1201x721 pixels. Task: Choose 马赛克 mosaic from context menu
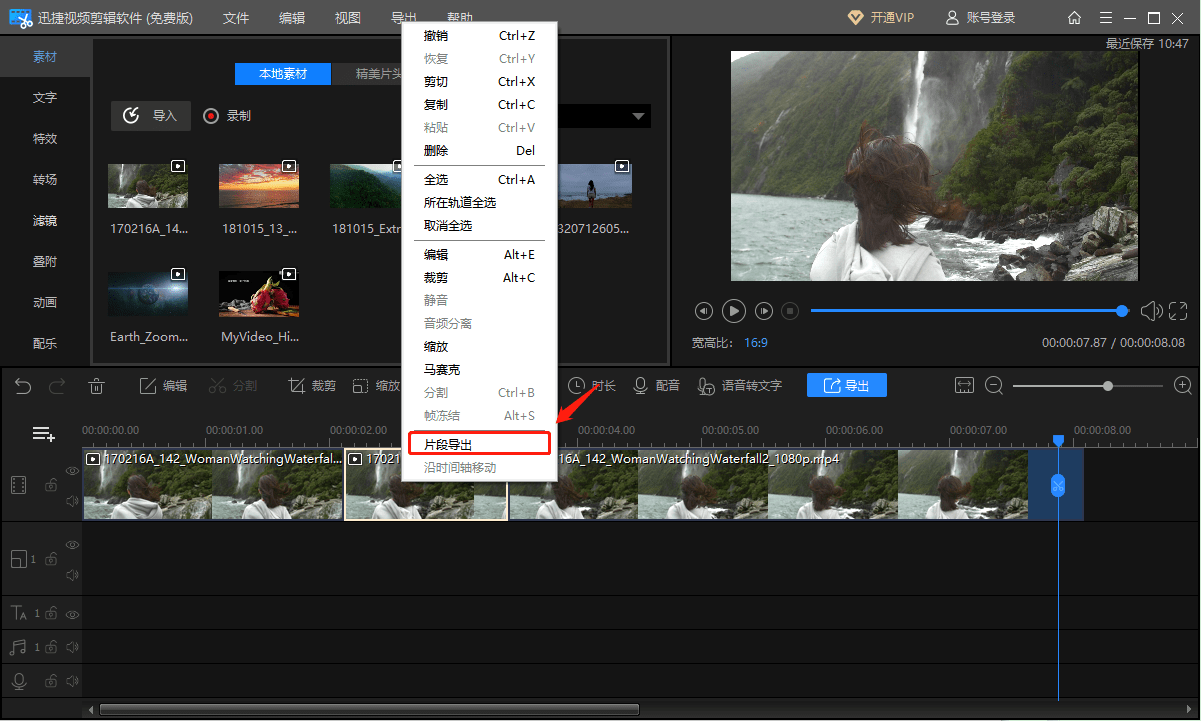(479, 370)
